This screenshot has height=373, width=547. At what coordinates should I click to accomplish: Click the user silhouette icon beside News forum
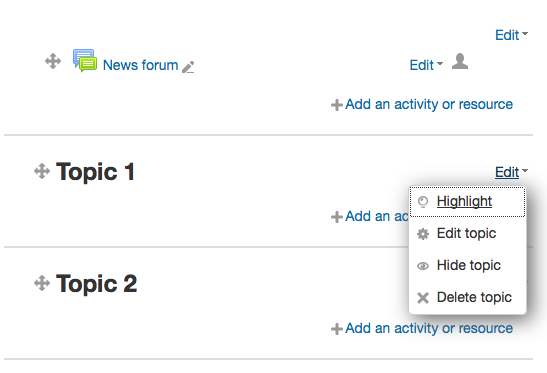tap(460, 61)
